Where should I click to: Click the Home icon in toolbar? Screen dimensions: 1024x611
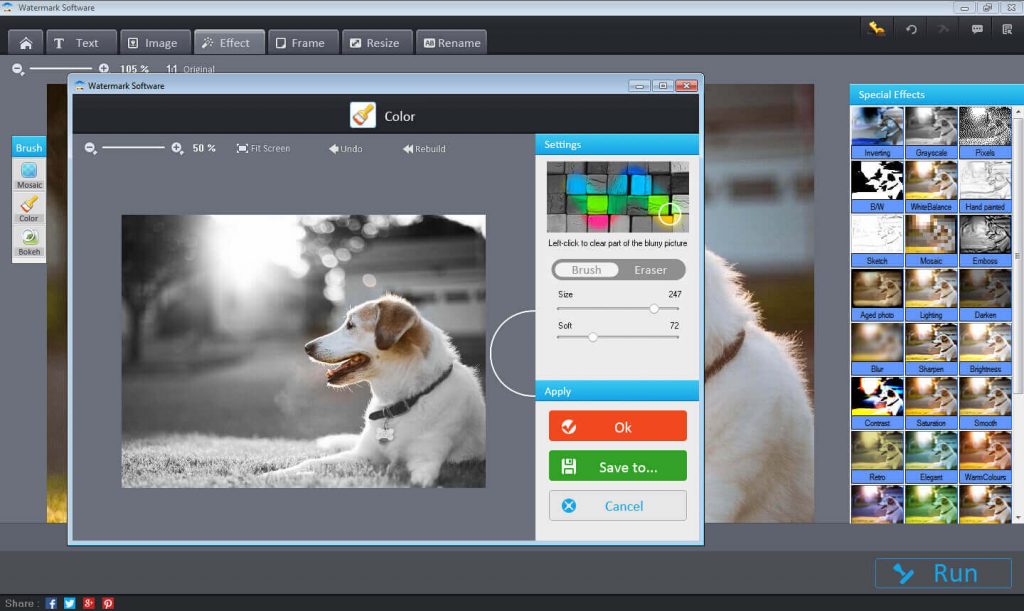[25, 43]
